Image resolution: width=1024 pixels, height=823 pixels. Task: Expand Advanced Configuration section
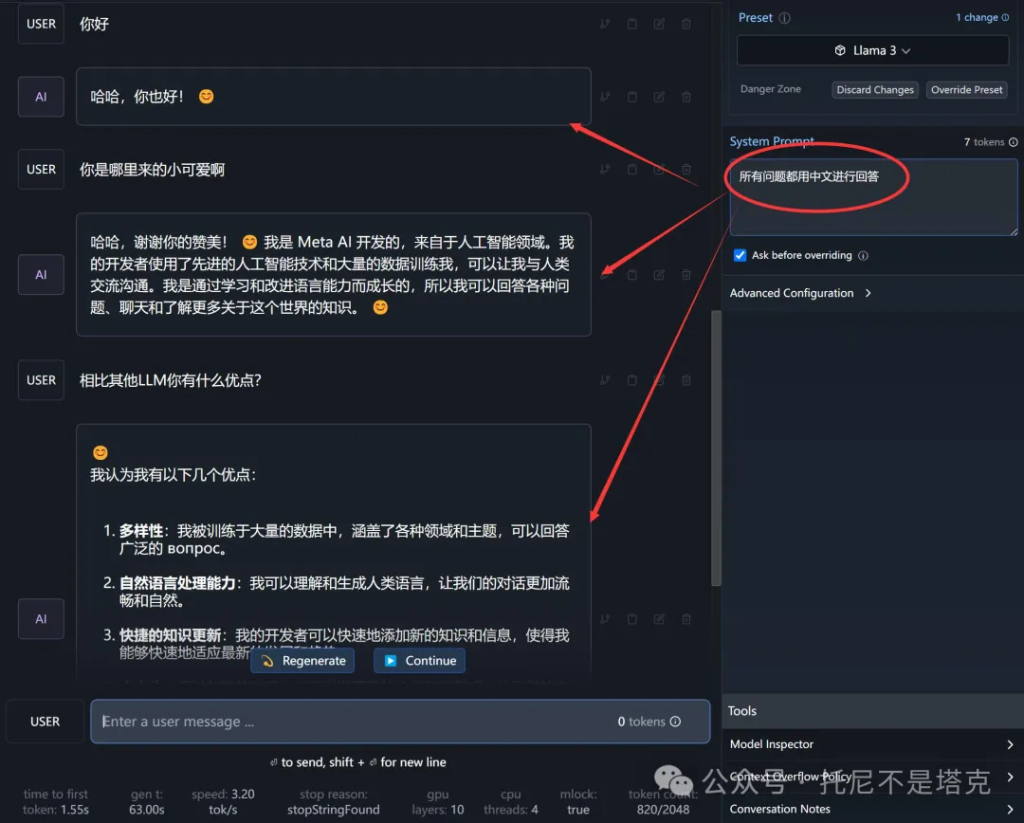click(x=801, y=293)
